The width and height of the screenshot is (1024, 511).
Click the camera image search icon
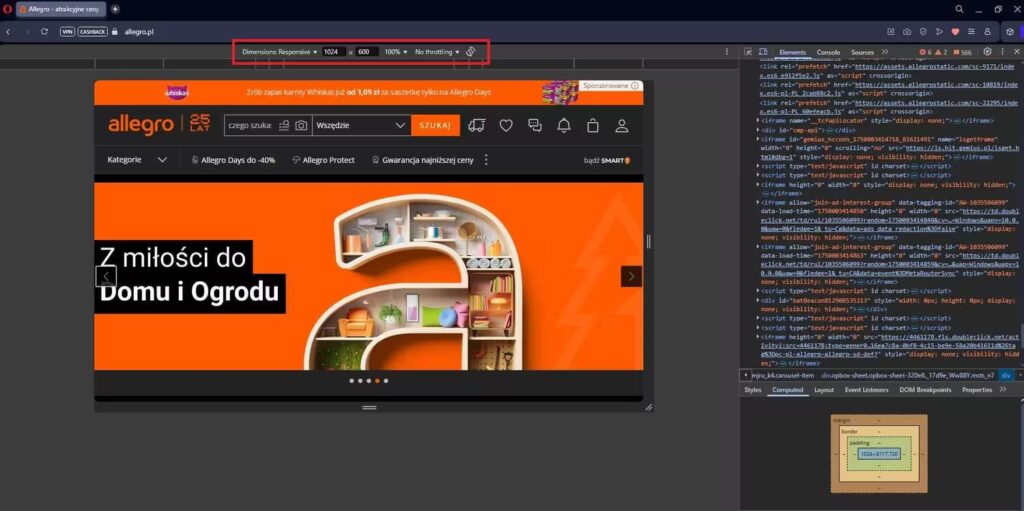pos(301,125)
